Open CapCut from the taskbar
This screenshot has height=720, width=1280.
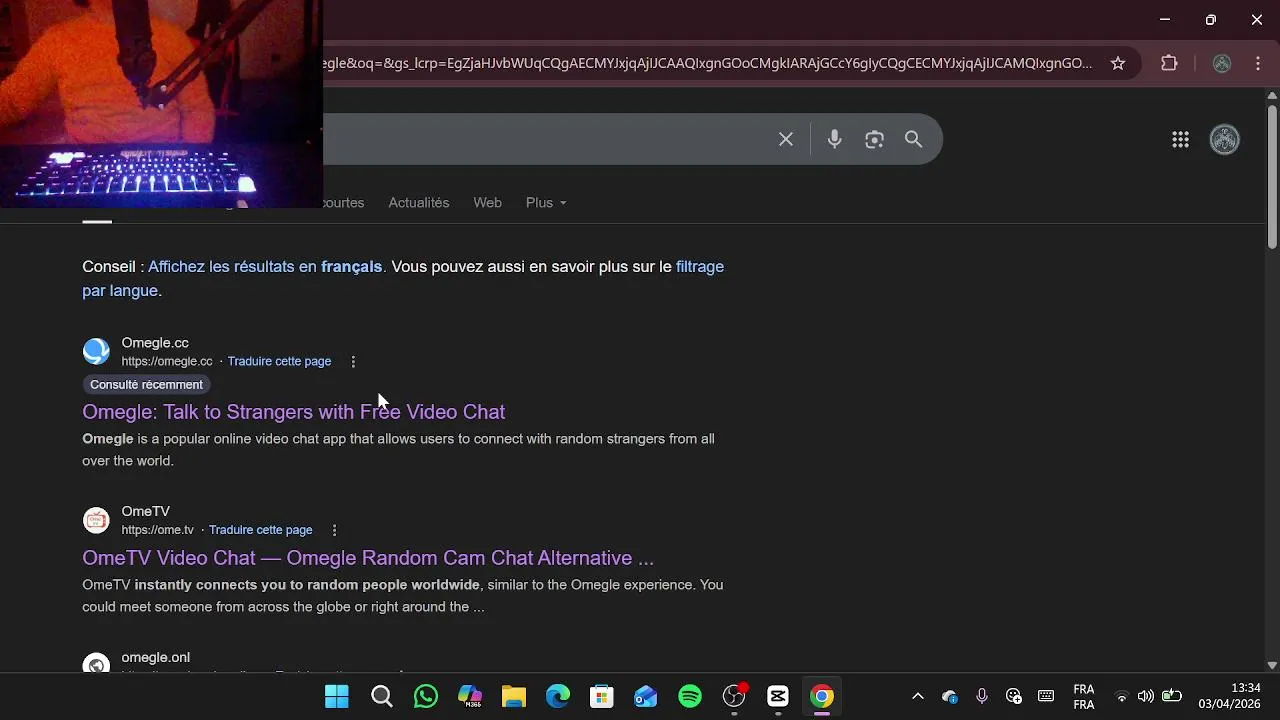tap(778, 697)
